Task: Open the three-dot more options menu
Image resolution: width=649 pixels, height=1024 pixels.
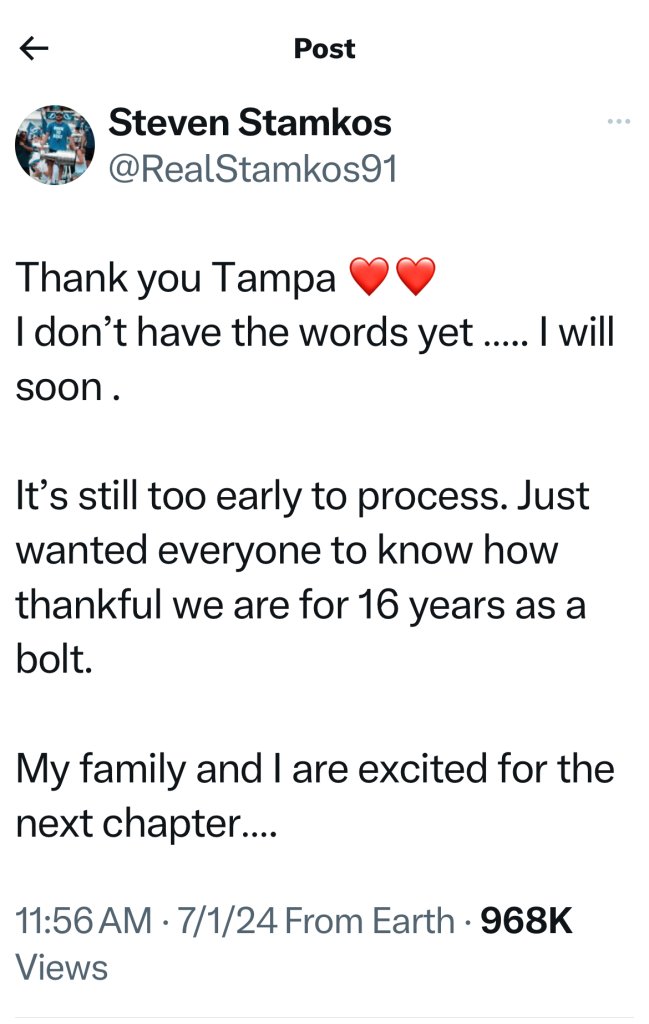Action: click(x=619, y=122)
